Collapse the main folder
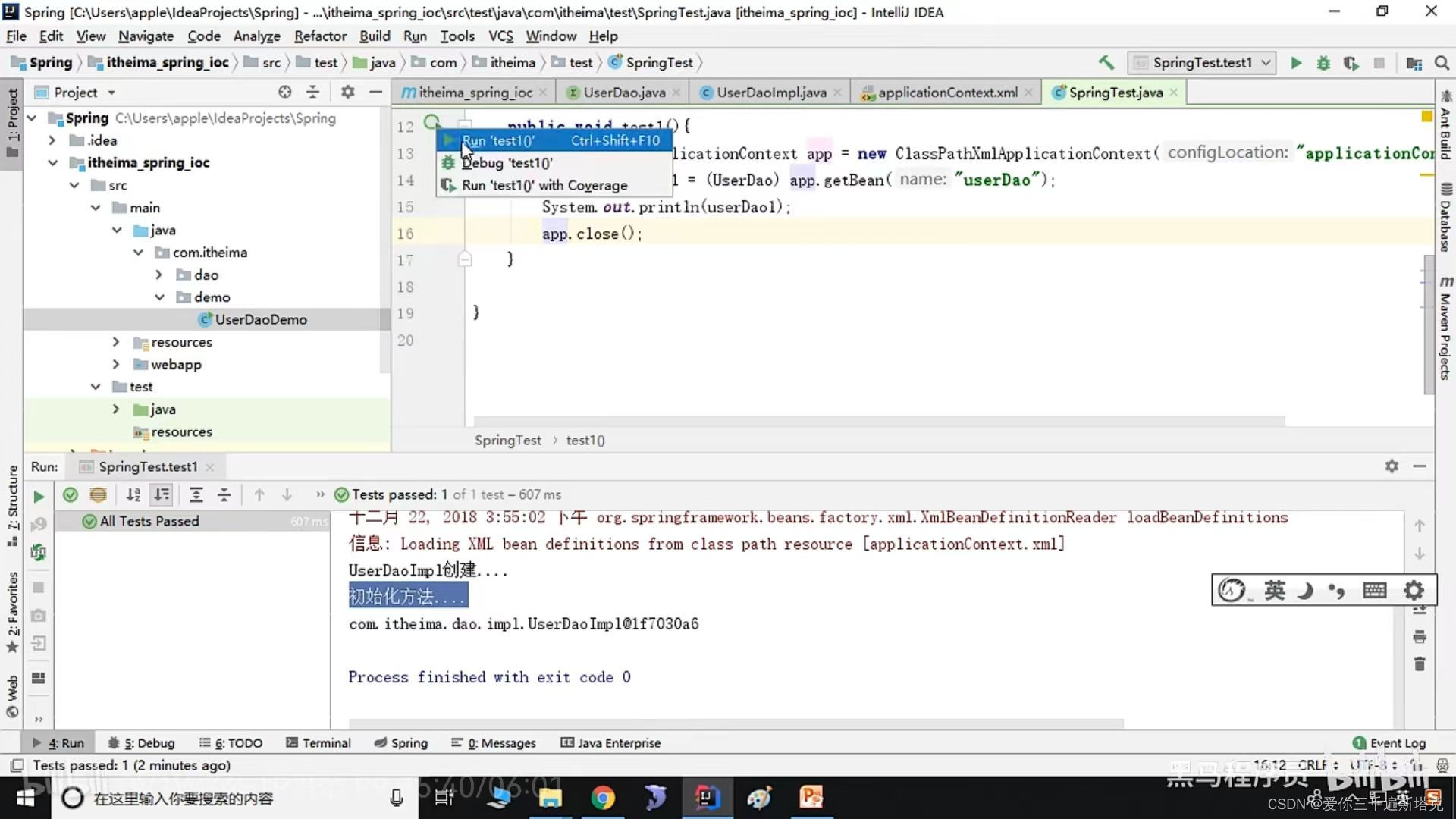Image resolution: width=1456 pixels, height=819 pixels. pos(95,208)
